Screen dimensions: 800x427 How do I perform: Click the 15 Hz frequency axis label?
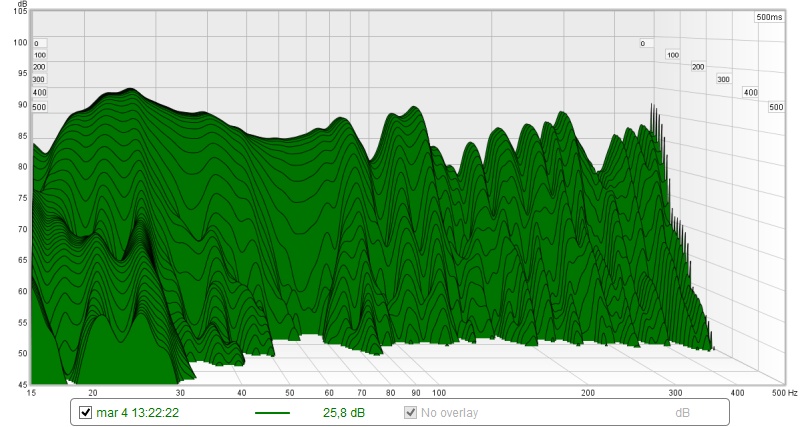tap(32, 393)
